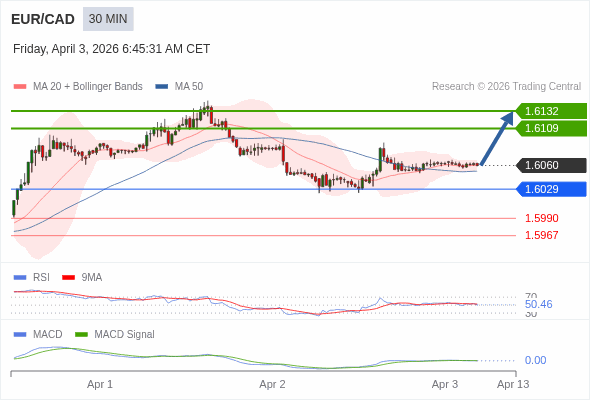Click the 1.5990 support level label
Screen dimensions: 590x400
[x=542, y=218]
